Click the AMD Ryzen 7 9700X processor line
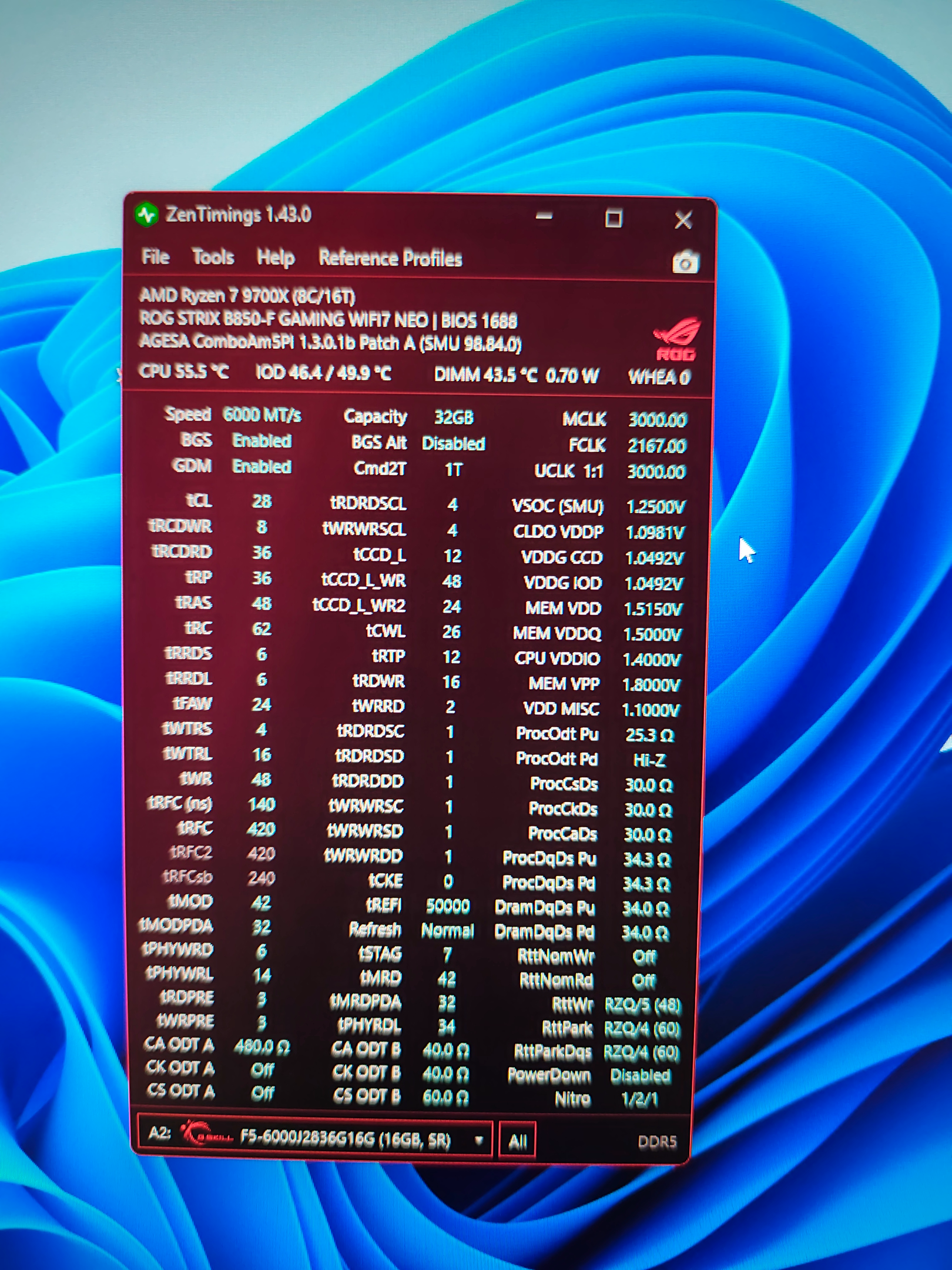 click(x=247, y=296)
